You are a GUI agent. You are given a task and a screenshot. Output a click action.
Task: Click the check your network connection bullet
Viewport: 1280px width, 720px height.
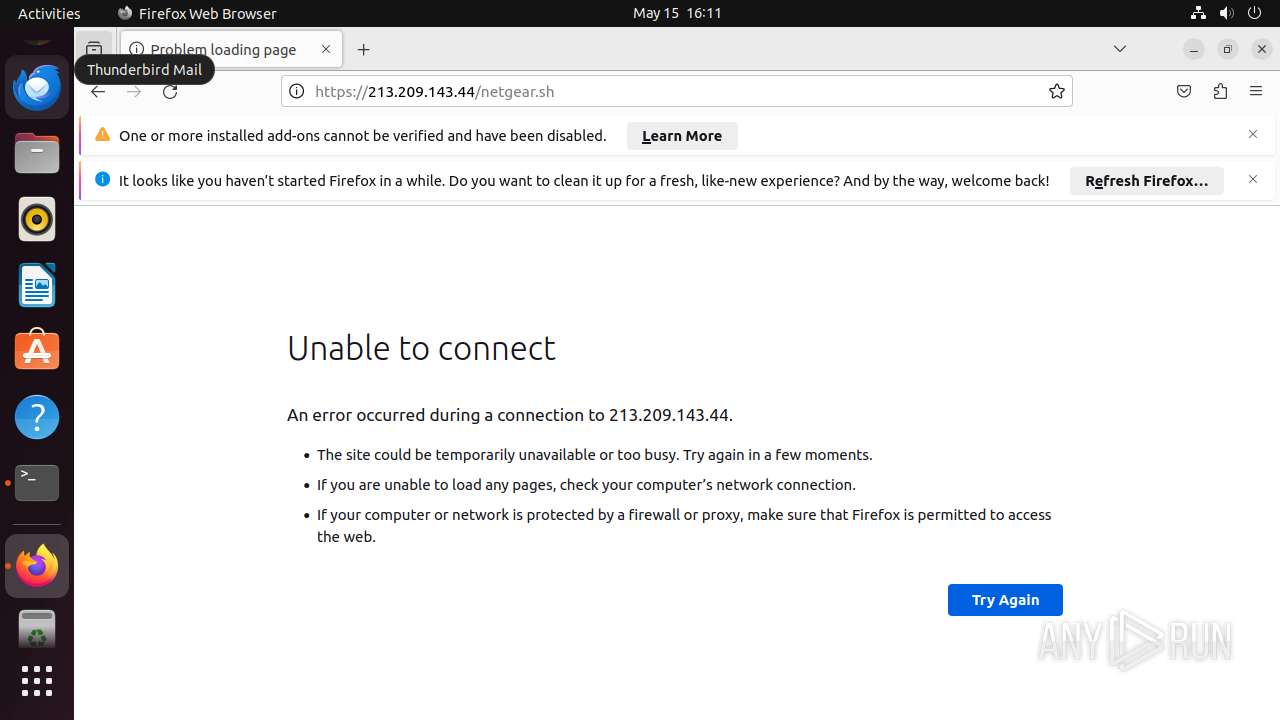click(586, 485)
